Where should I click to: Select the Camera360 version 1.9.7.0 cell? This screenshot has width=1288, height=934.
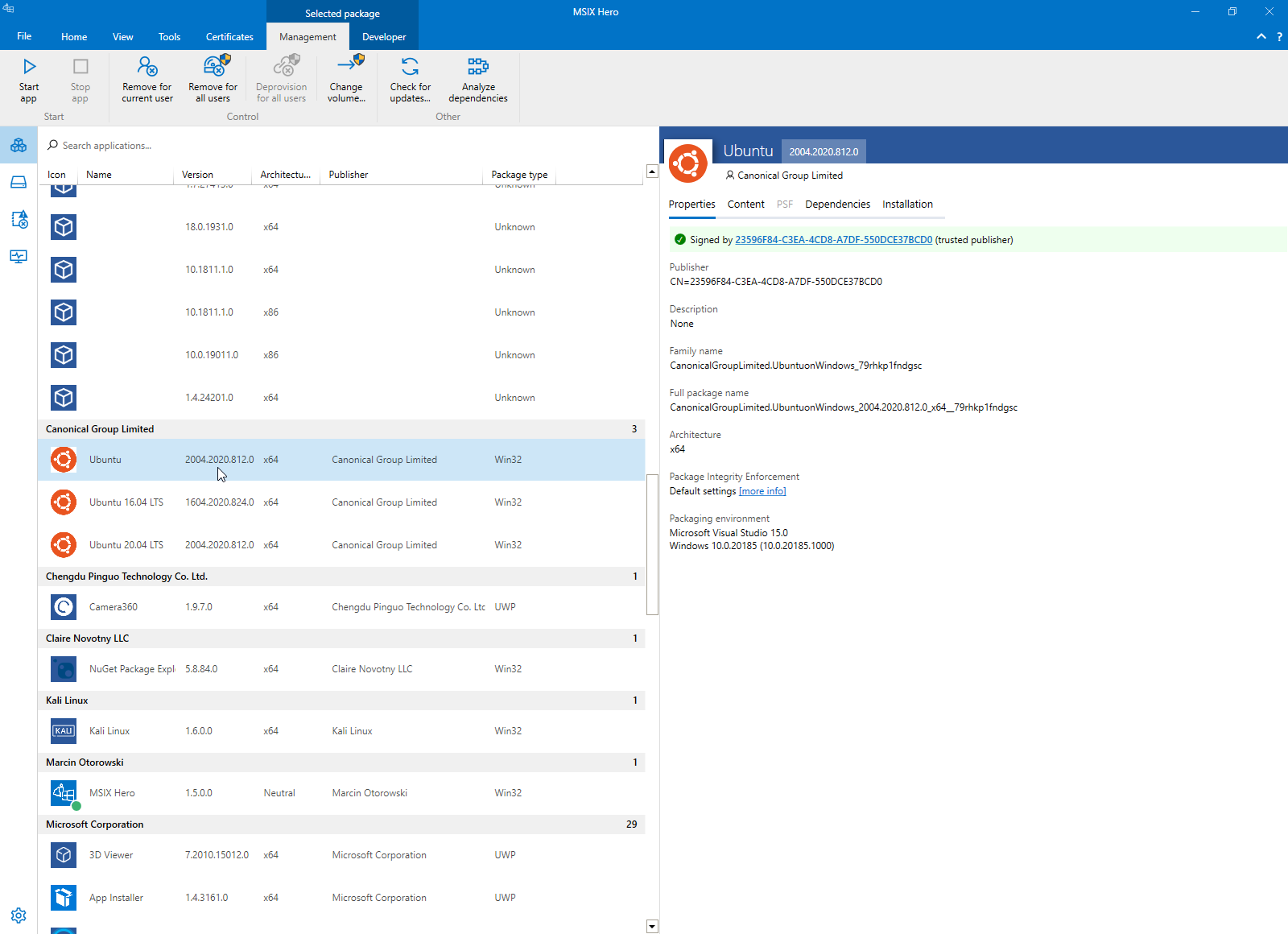199,607
